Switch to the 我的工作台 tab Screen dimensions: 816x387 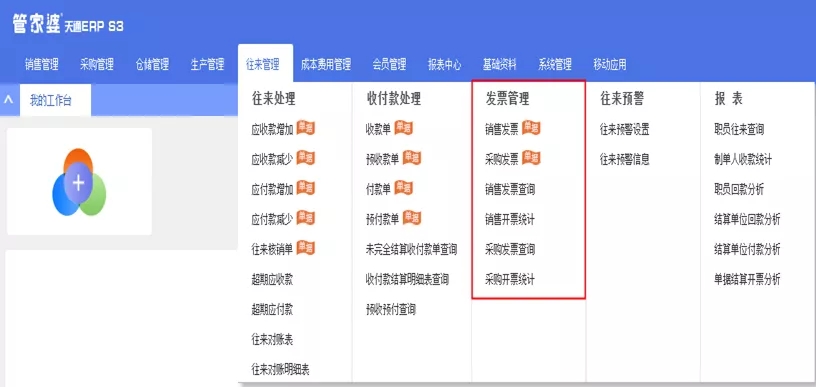pos(51,100)
